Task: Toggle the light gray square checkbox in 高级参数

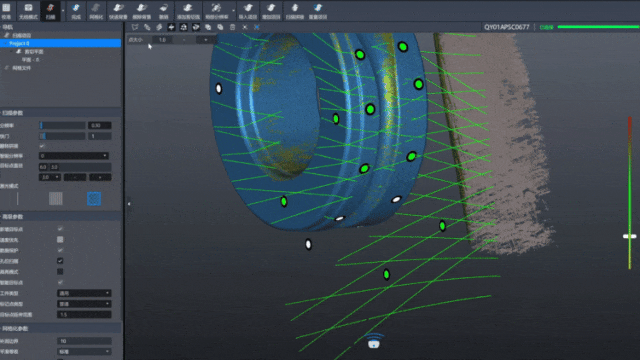Action: (x=60, y=240)
